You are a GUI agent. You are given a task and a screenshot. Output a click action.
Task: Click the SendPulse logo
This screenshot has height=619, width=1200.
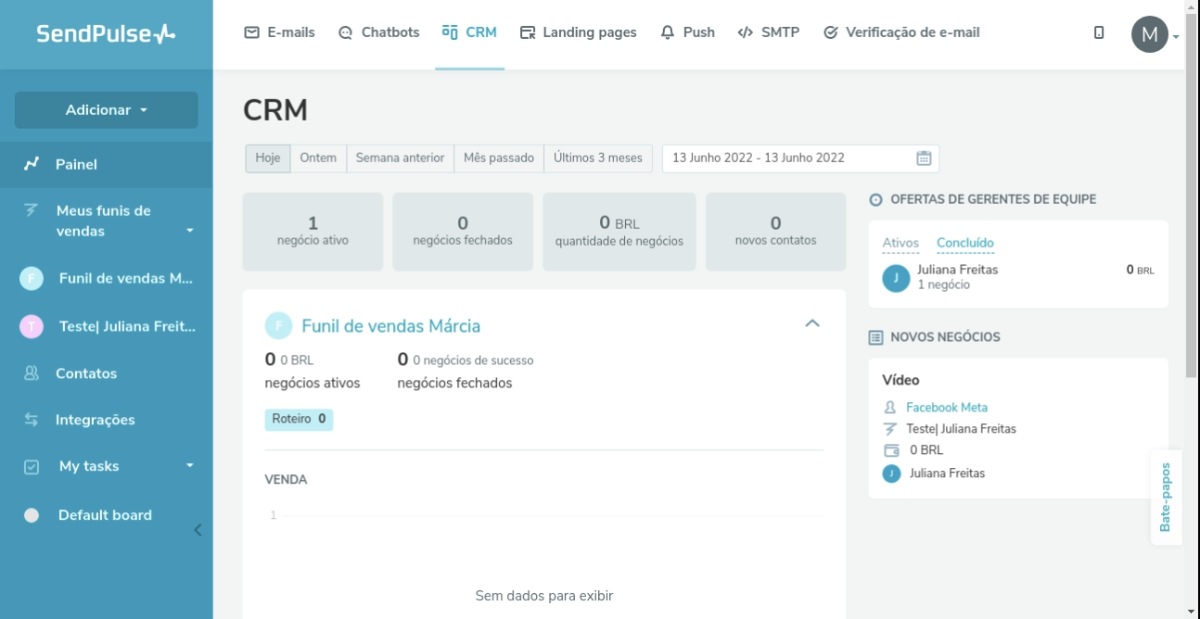(106, 33)
